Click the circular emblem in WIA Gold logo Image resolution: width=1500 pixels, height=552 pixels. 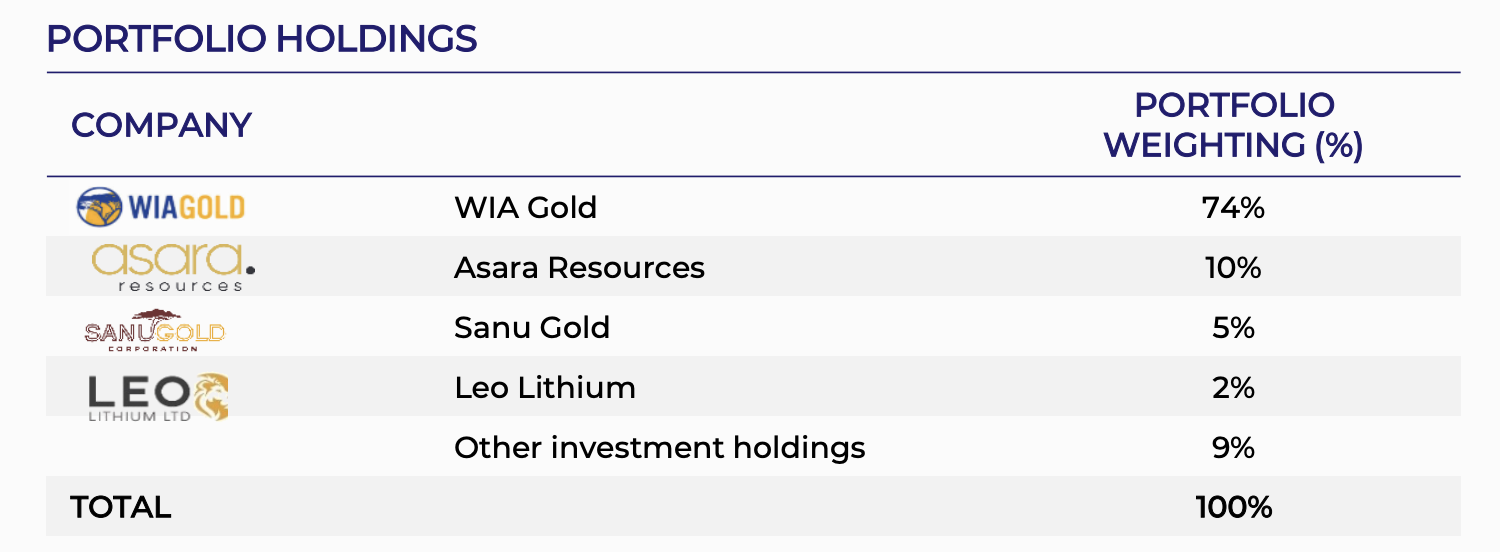tap(99, 207)
